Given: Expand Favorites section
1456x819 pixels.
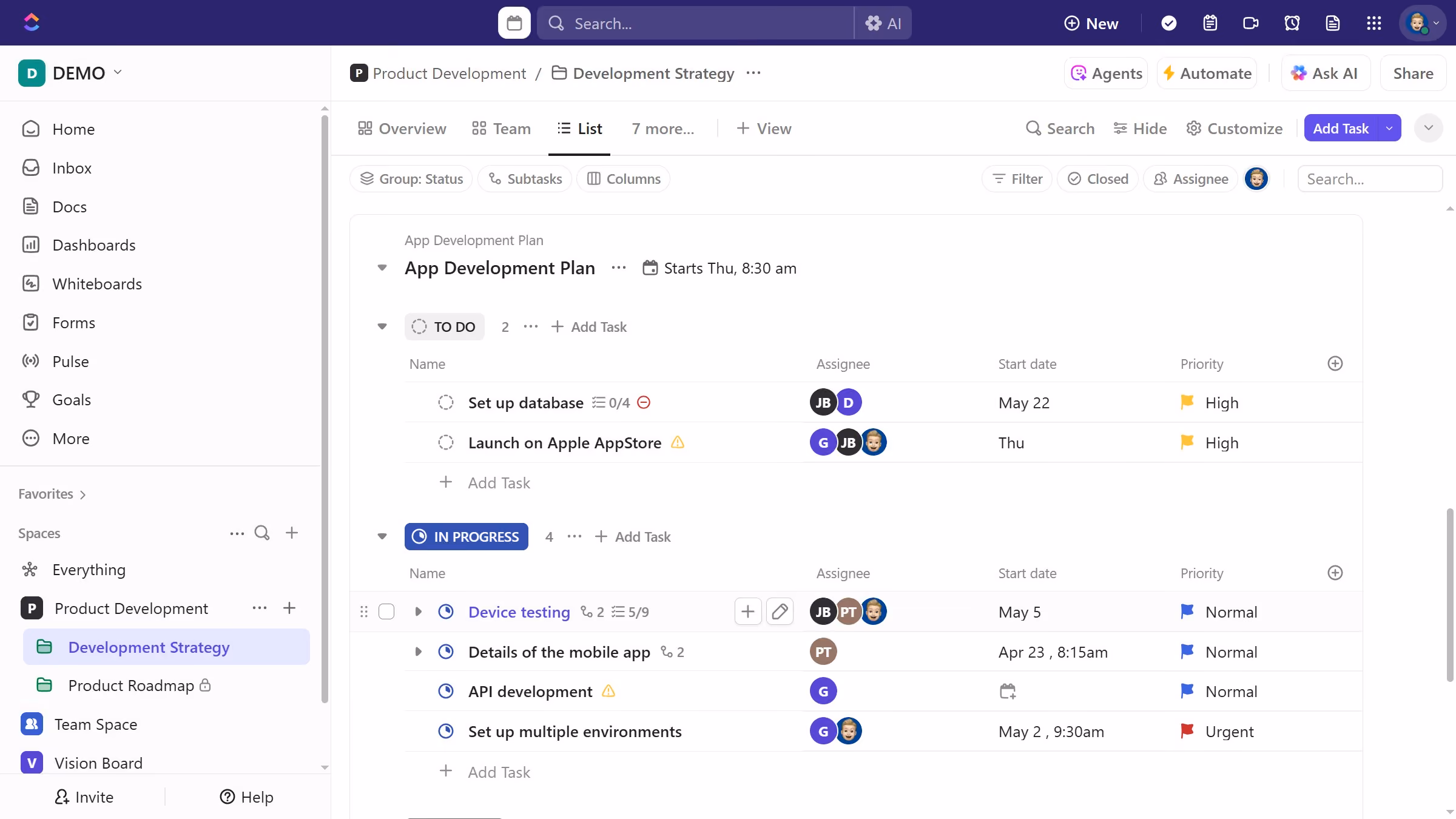Looking at the screenshot, I should pyautogui.click(x=52, y=494).
